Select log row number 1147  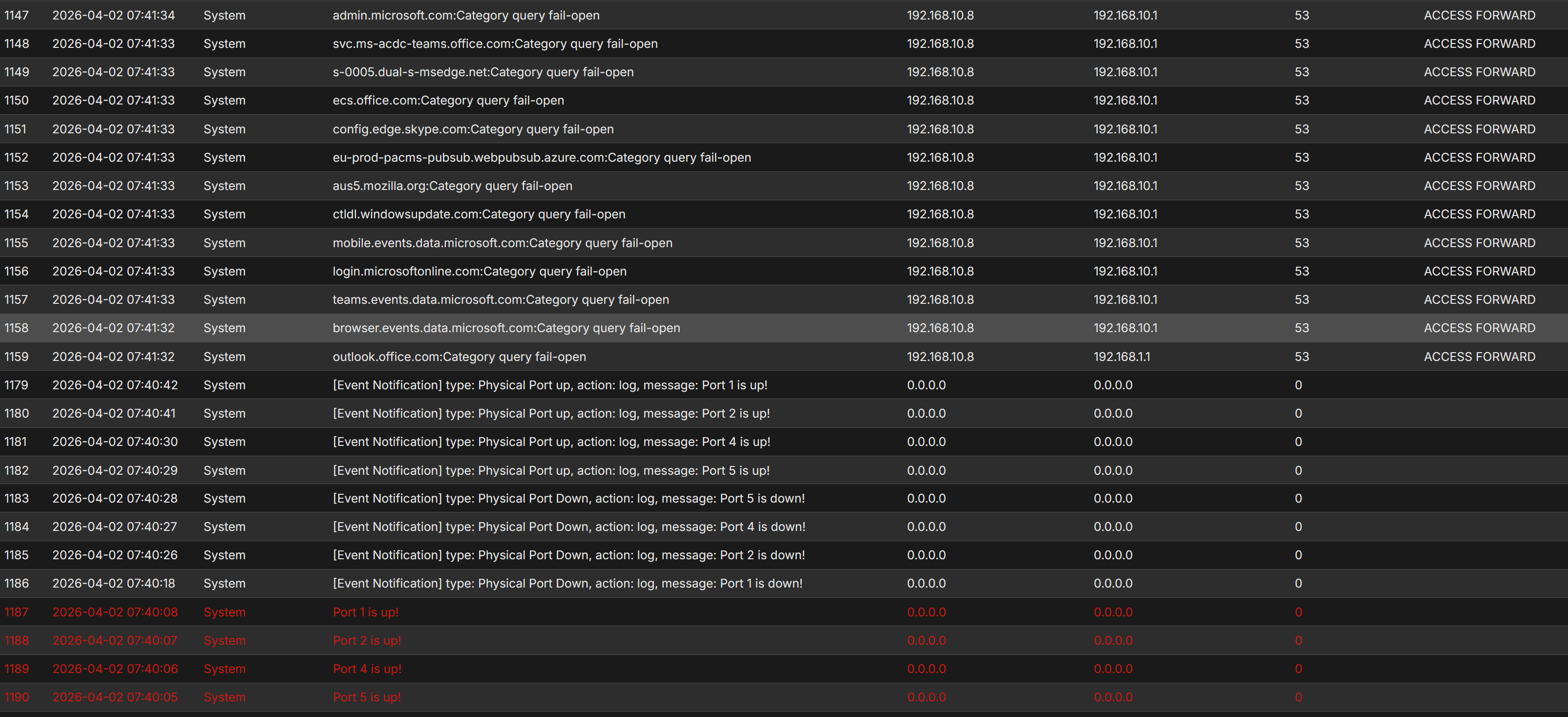point(17,15)
